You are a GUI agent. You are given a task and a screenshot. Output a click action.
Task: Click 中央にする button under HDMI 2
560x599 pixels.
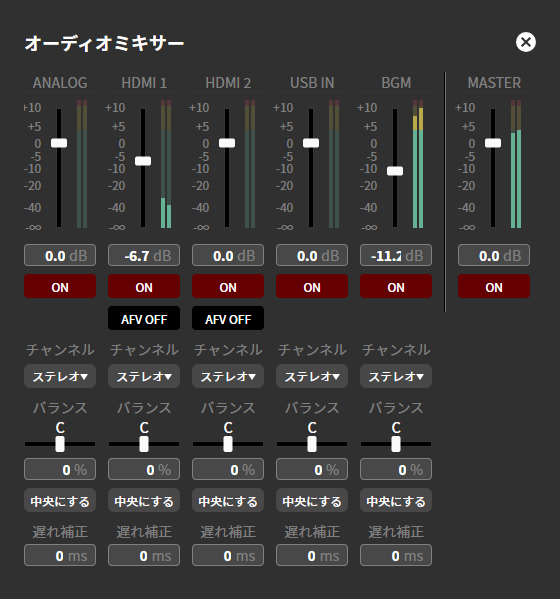pos(228,500)
